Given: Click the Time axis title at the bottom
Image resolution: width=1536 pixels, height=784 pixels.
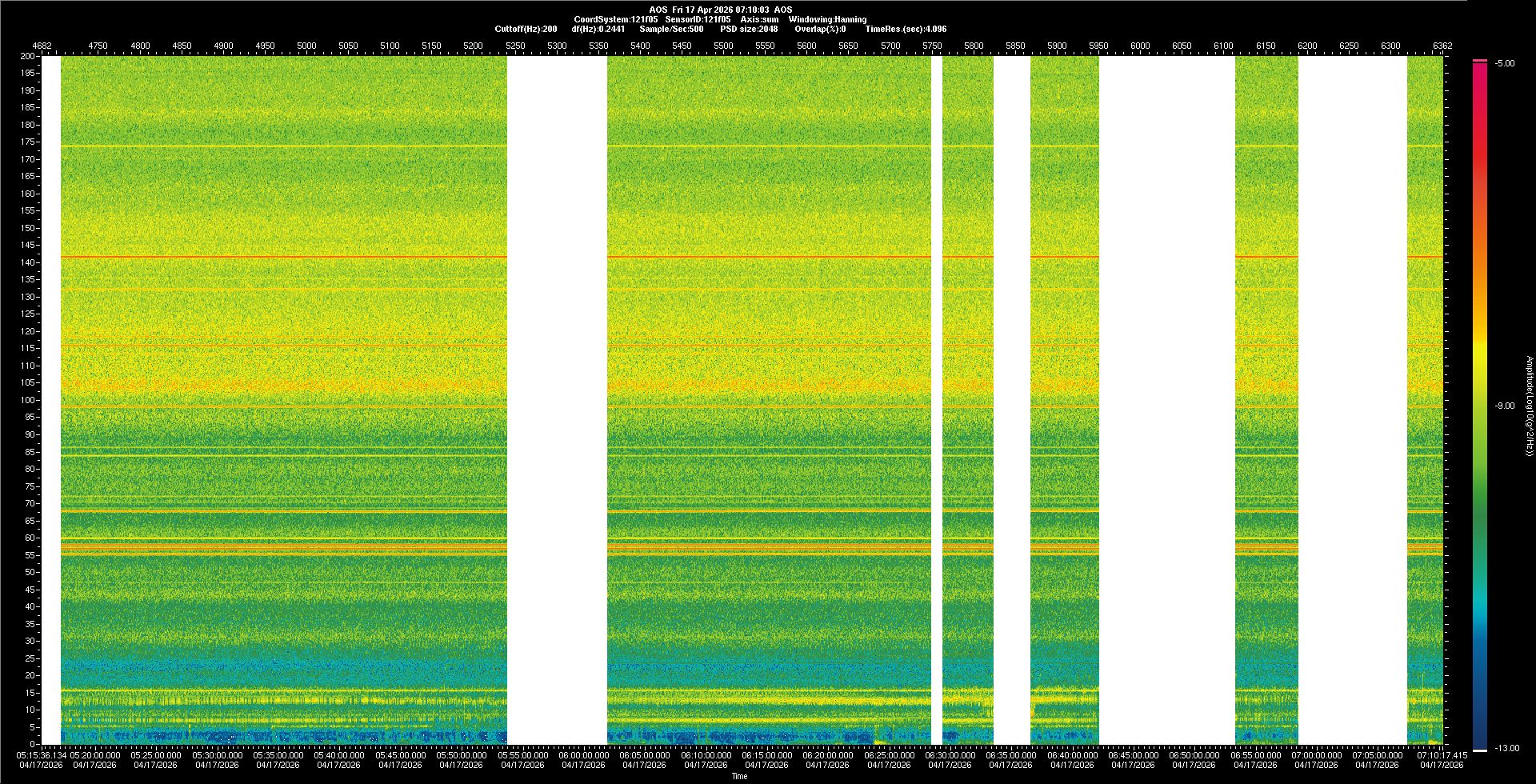Looking at the screenshot, I should click(739, 776).
